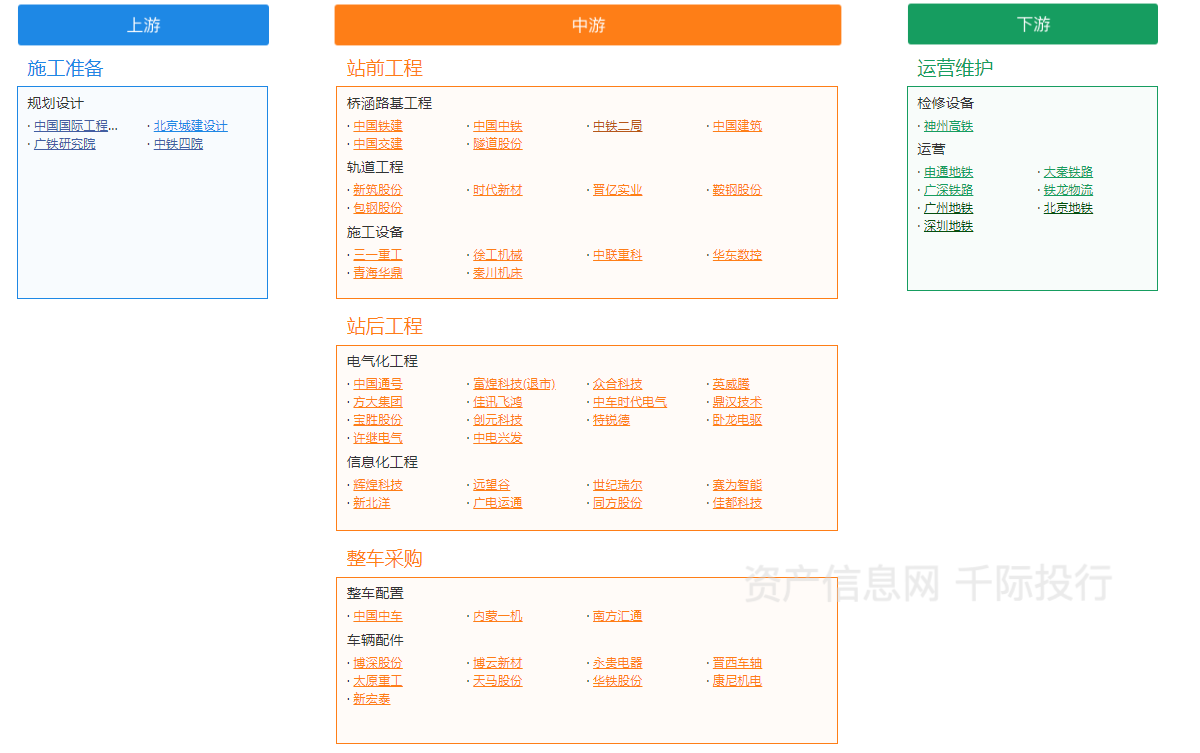Open the 中国建筑 link
Screen dimensions: 1200x753
[x=738, y=126]
